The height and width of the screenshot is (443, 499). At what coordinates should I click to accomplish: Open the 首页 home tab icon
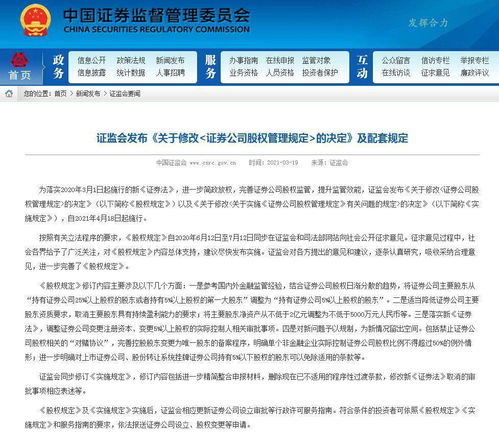[x=20, y=67]
